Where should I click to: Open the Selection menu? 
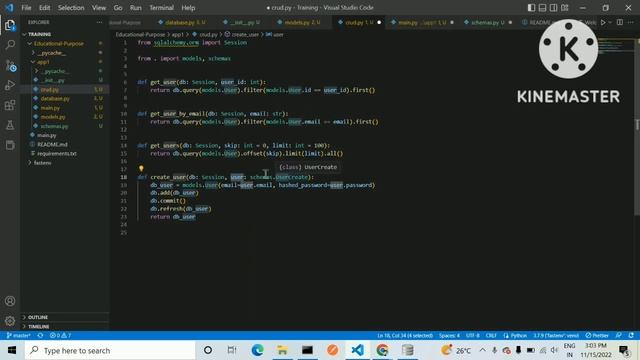71,8
